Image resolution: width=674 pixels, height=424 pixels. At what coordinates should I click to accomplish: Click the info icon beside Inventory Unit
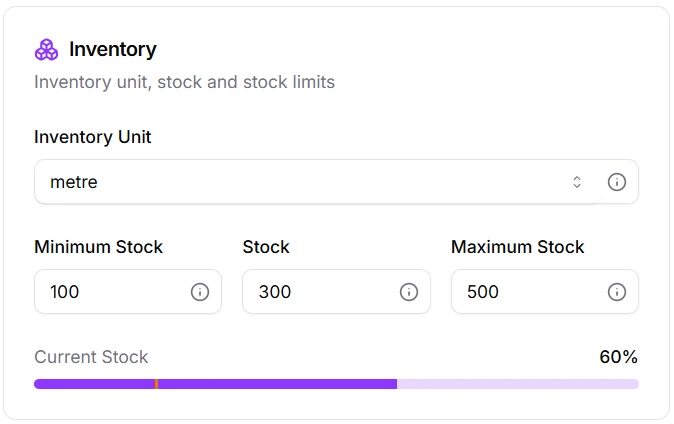tap(617, 182)
